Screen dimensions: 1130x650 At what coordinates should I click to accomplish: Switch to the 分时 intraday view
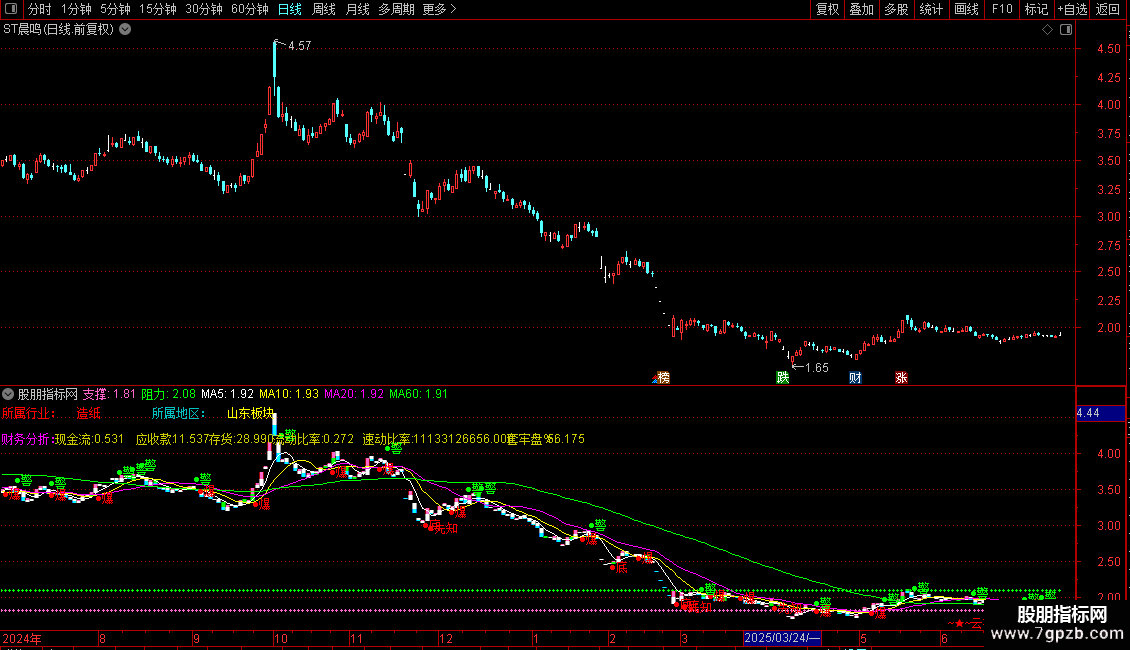click(40, 9)
